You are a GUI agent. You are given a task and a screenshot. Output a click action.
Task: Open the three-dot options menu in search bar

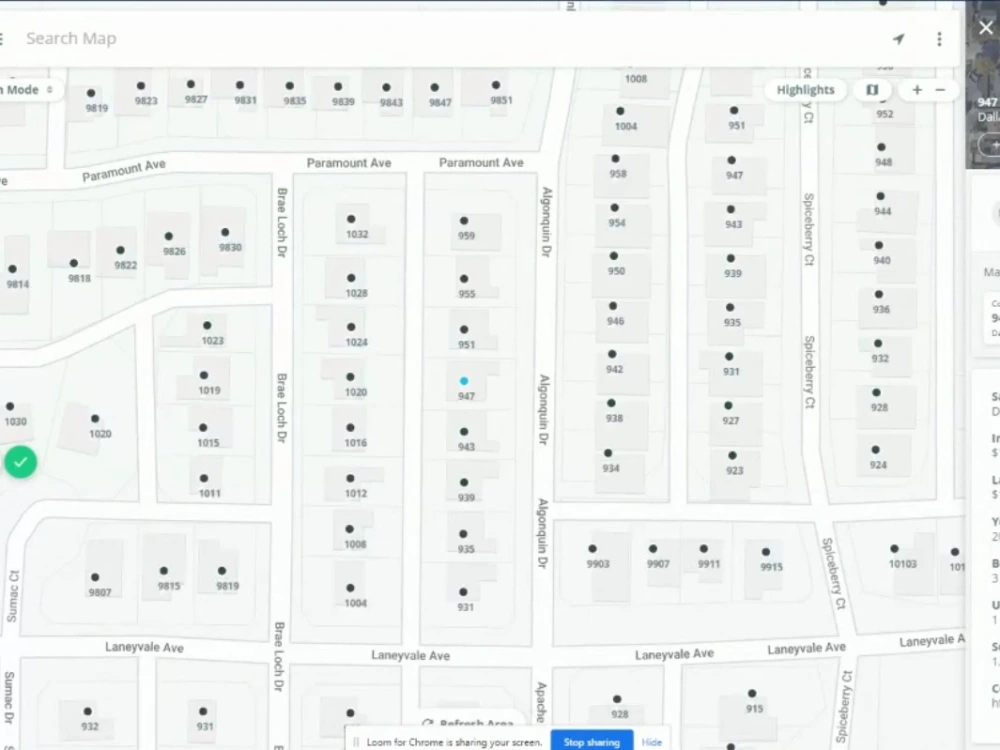pos(939,39)
